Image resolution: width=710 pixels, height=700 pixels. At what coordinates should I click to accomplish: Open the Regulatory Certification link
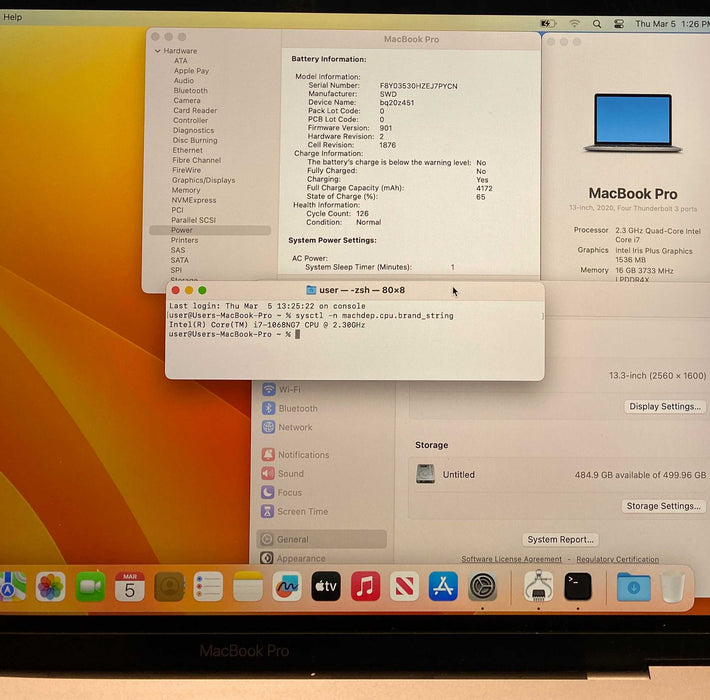(618, 560)
